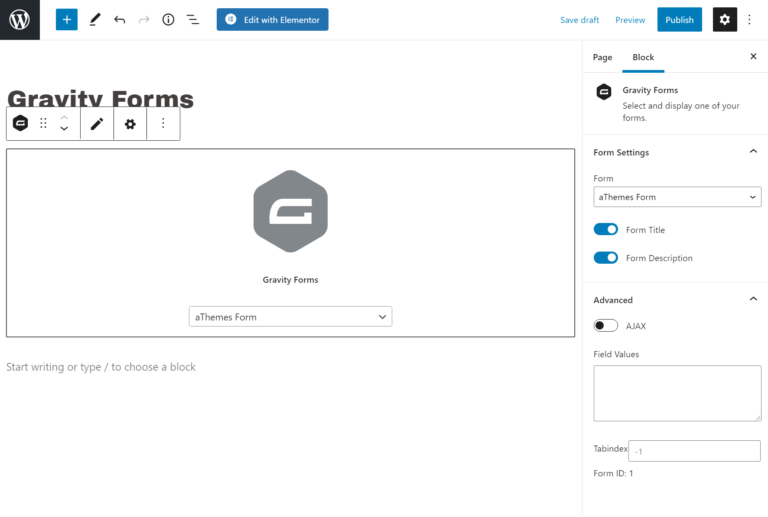The height and width of the screenshot is (517, 768).
Task: Select the pencil Tools icon in top bar
Action: [95, 20]
